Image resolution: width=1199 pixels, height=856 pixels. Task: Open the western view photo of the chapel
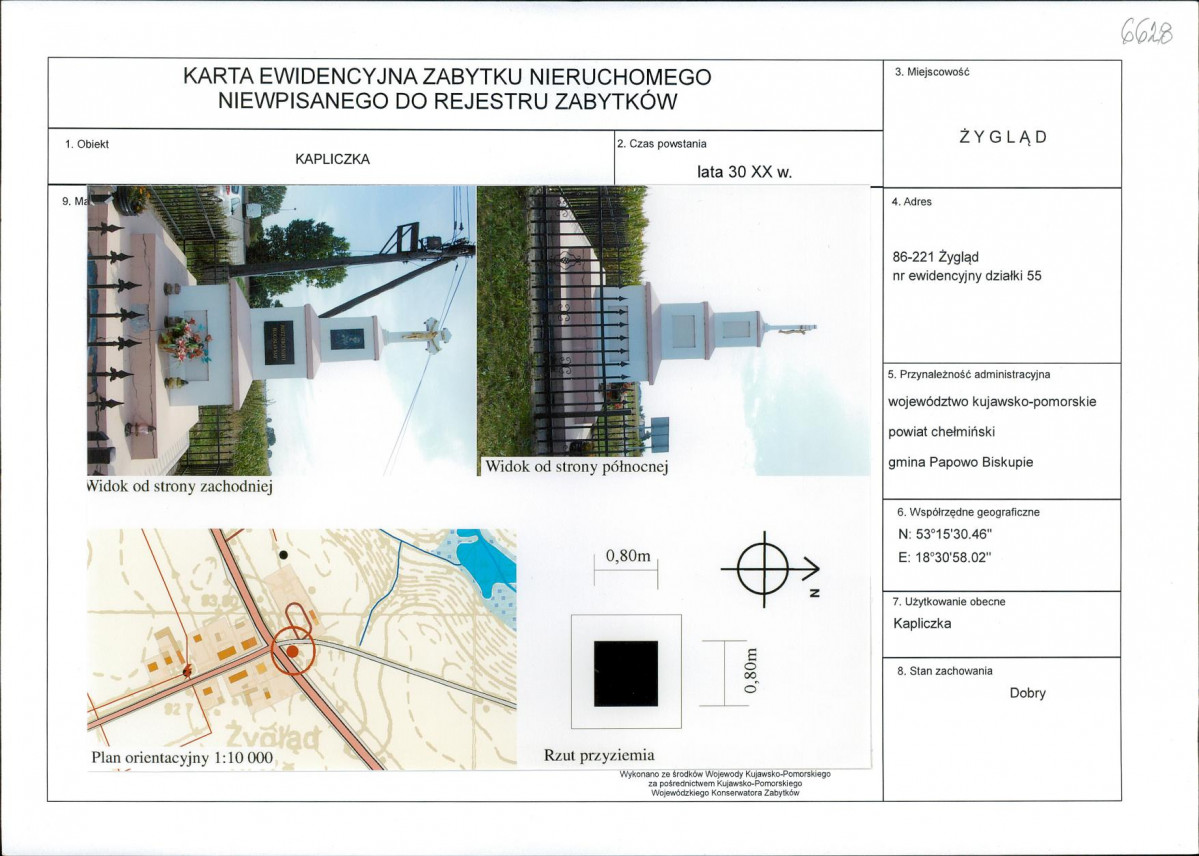281,330
